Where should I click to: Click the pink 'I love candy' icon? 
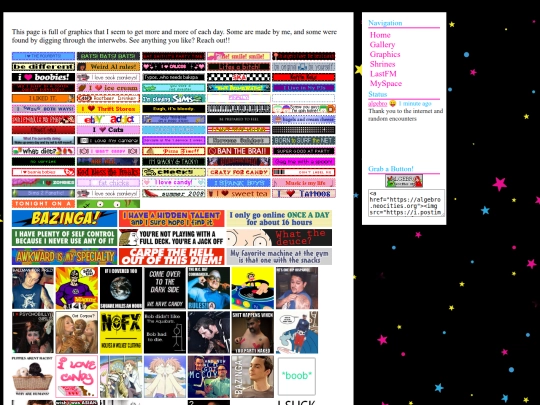pos(77,376)
